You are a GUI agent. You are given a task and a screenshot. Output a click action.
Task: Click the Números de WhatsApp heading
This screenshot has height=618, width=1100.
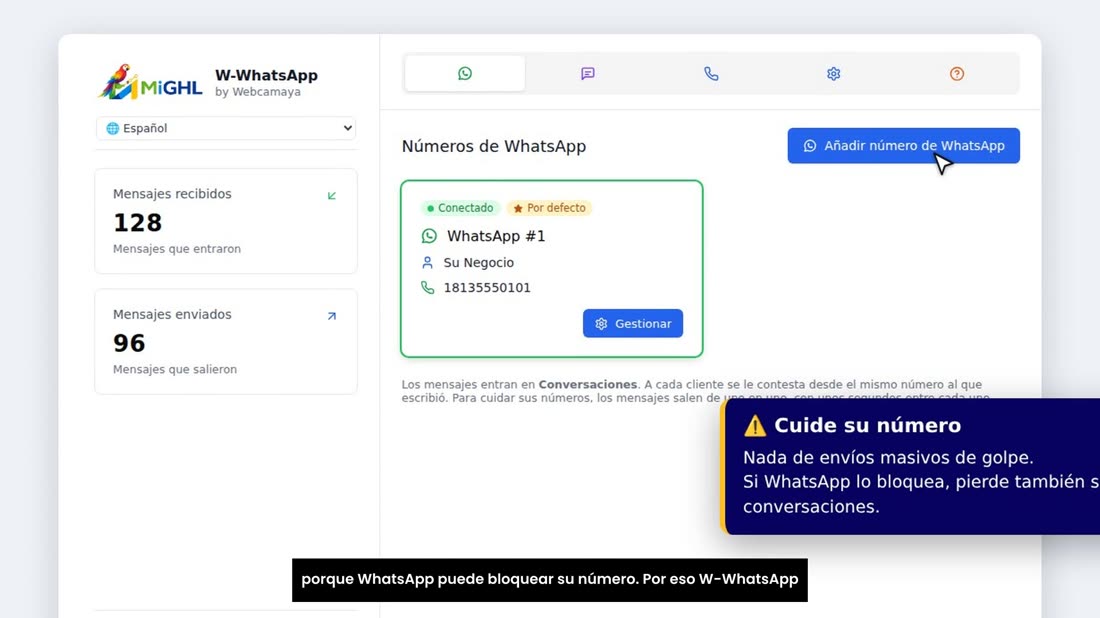point(494,146)
